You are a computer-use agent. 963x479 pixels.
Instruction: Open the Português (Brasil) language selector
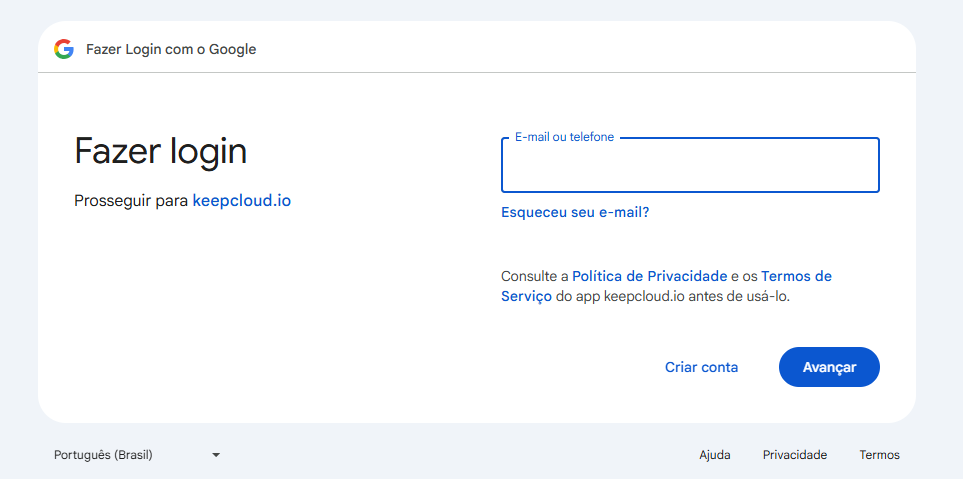pyautogui.click(x=137, y=455)
